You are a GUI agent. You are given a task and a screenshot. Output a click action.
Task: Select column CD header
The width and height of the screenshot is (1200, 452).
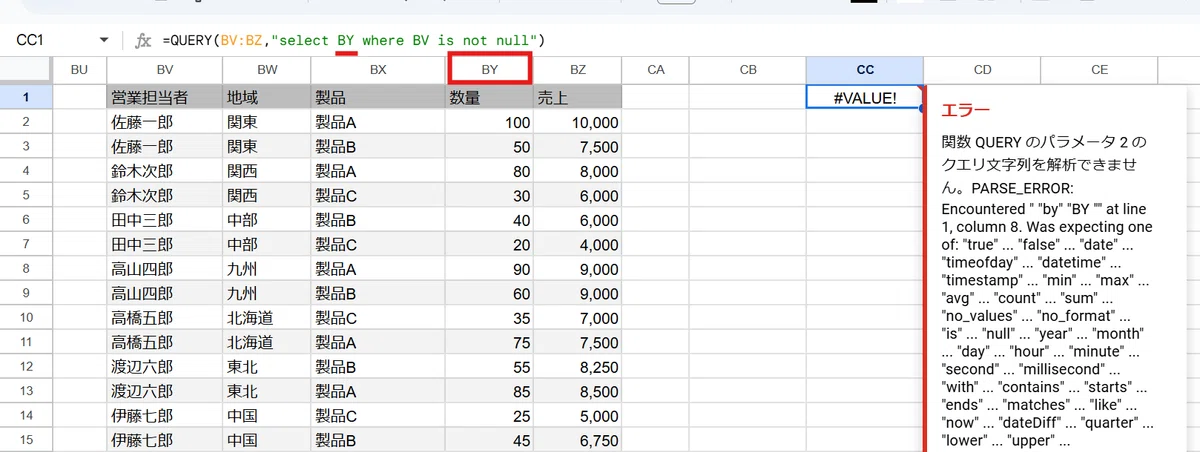pos(982,70)
